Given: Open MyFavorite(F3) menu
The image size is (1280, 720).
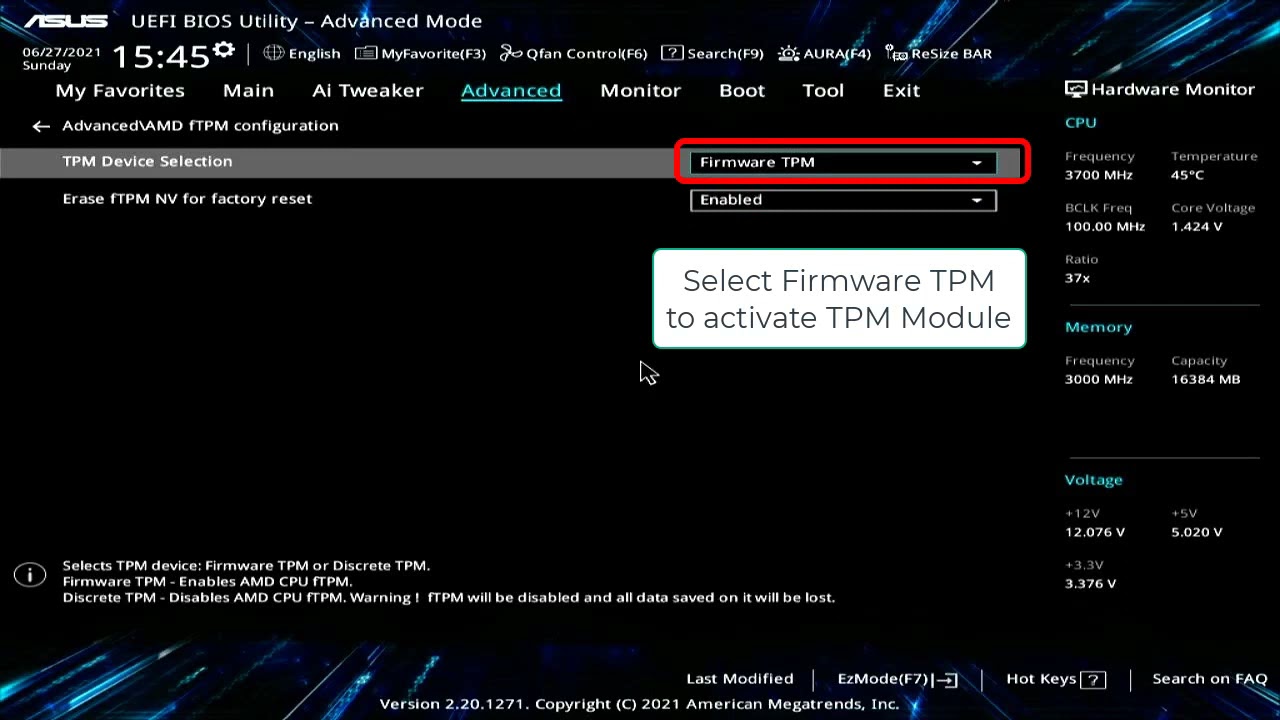Looking at the screenshot, I should point(421,53).
